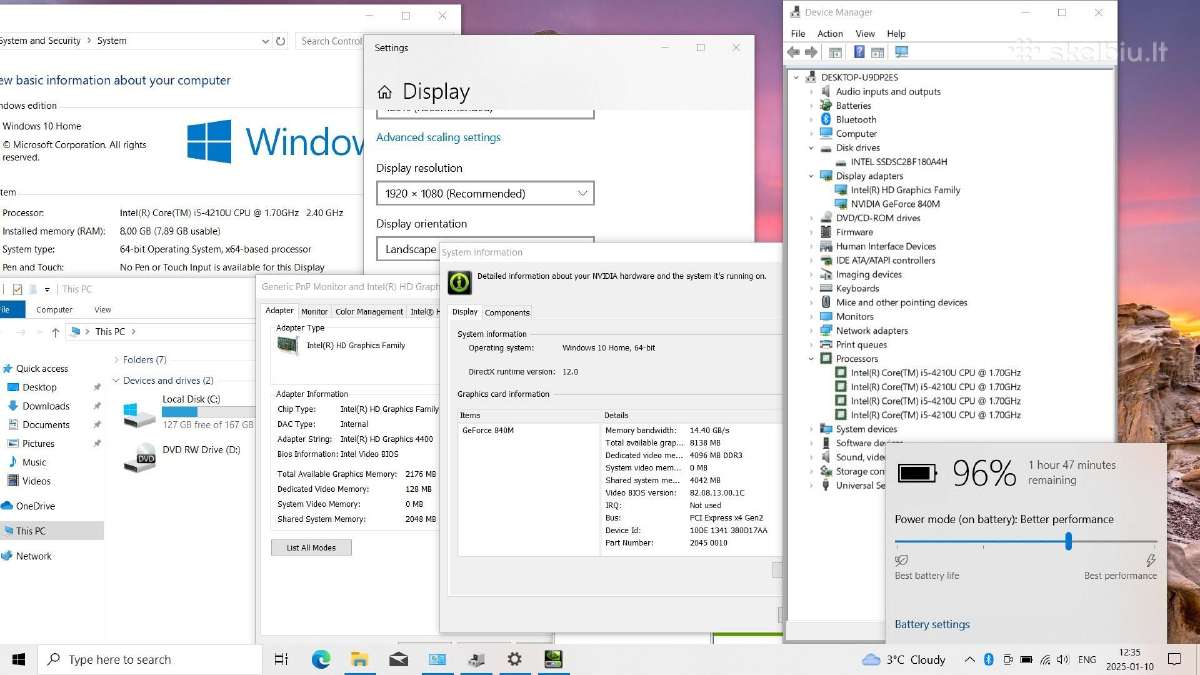Click the Settings gear on the taskbar
1200x675 pixels.
click(514, 659)
